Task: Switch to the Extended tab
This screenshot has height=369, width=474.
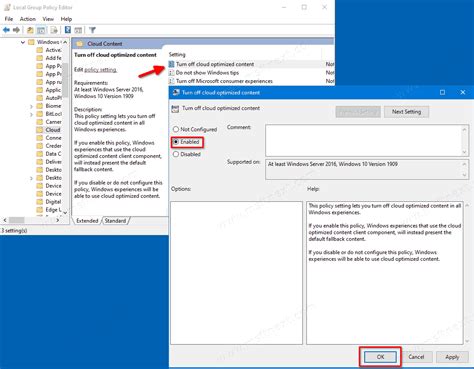Action: tap(87, 221)
